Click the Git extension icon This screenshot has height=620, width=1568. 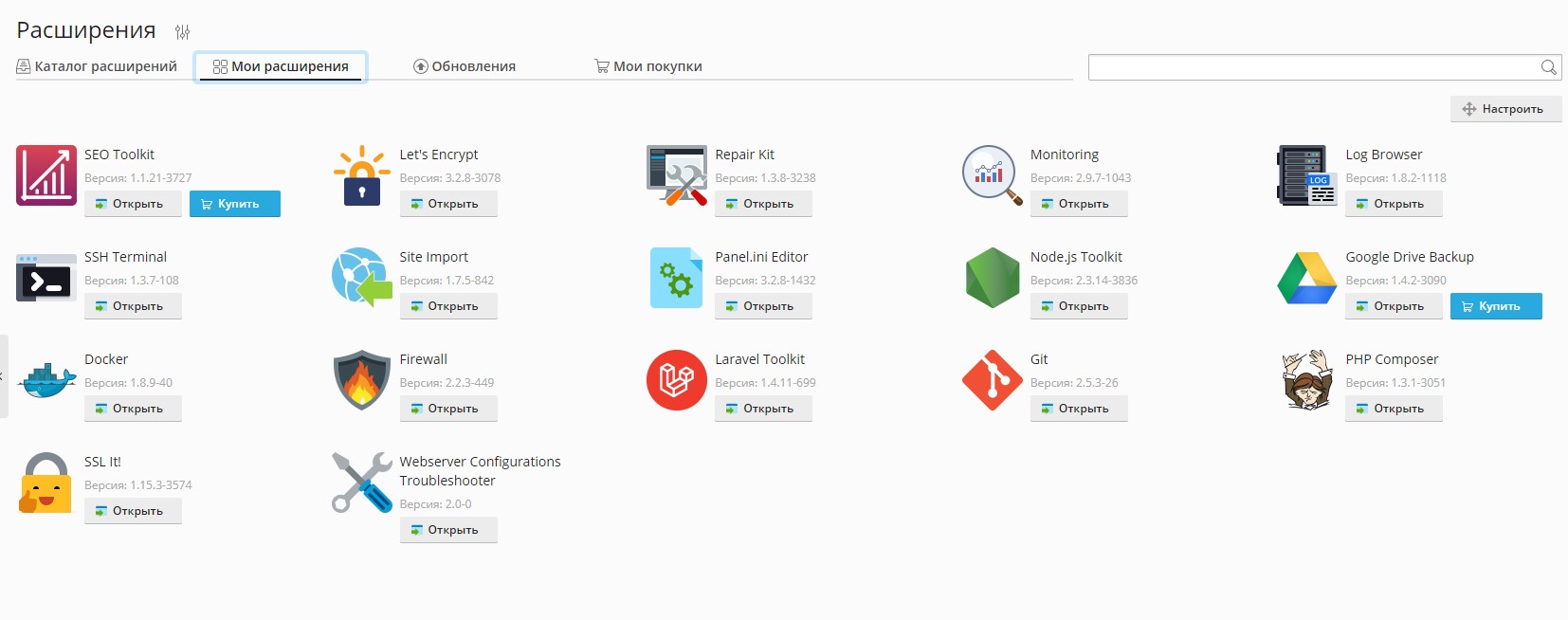click(x=992, y=379)
